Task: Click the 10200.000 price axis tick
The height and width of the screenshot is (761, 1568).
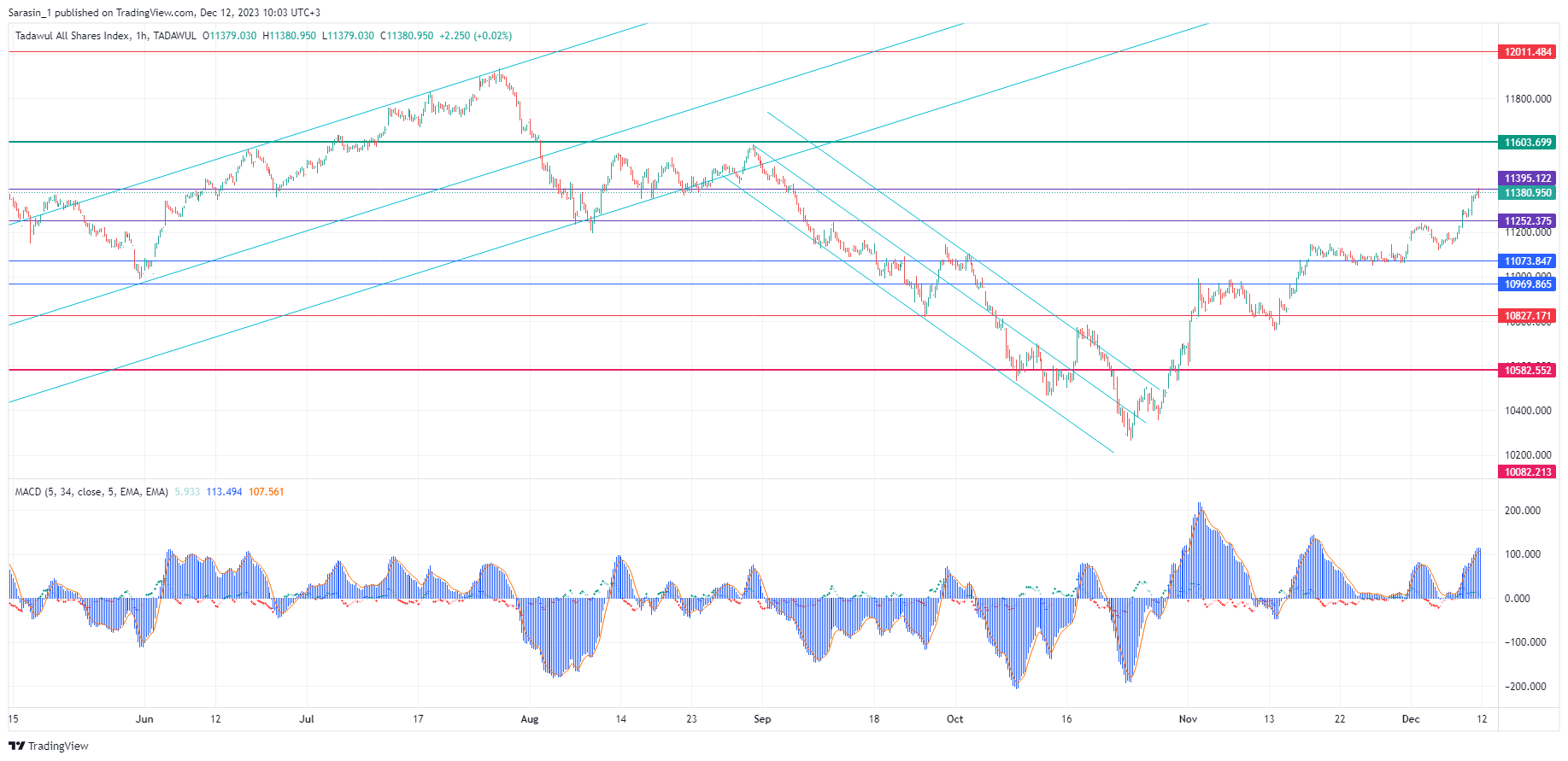Action: [x=1528, y=455]
